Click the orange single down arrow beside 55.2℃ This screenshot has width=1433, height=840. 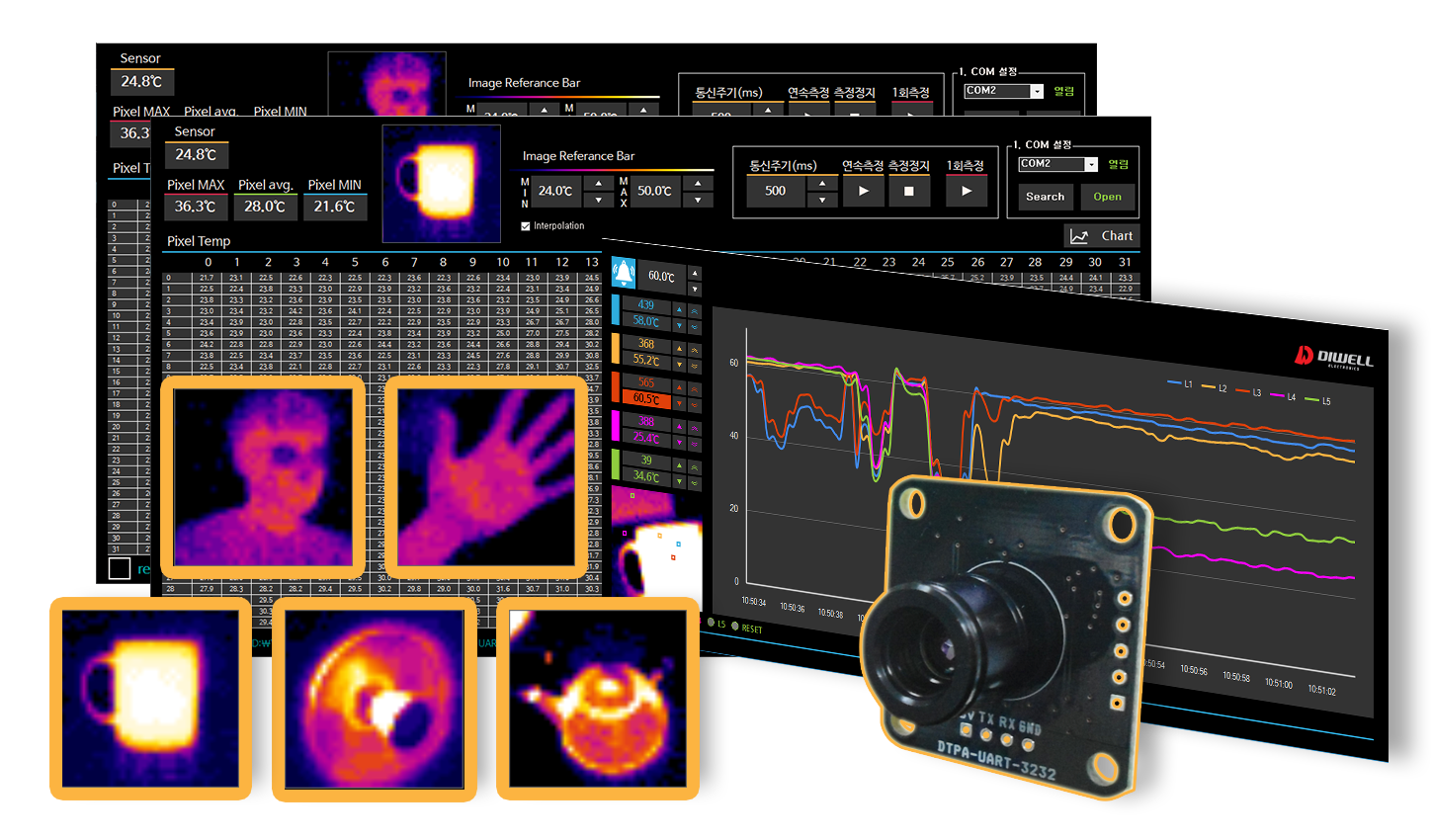[x=679, y=365]
